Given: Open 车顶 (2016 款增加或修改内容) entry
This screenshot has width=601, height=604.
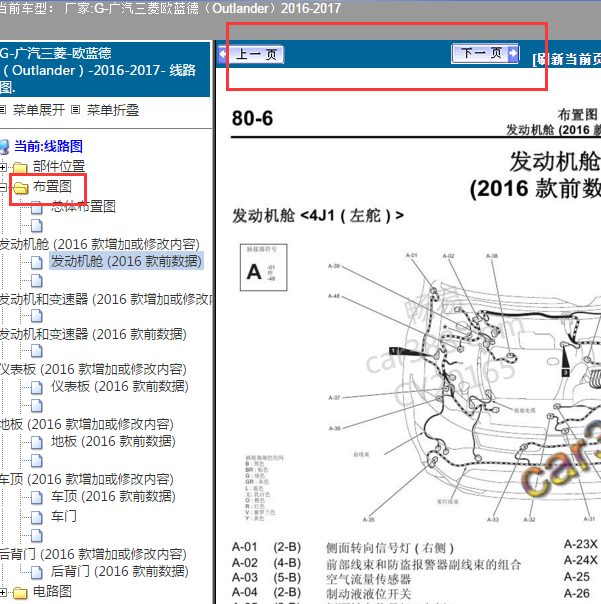Looking at the screenshot, I should point(87,480).
